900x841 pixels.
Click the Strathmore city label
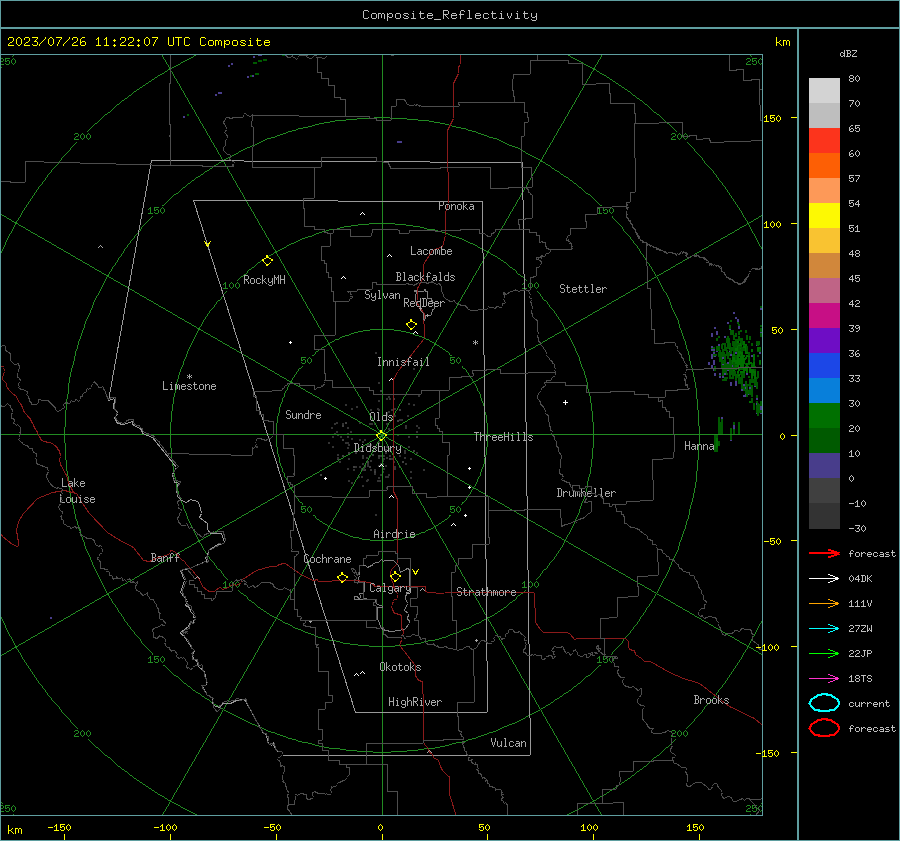(x=486, y=592)
